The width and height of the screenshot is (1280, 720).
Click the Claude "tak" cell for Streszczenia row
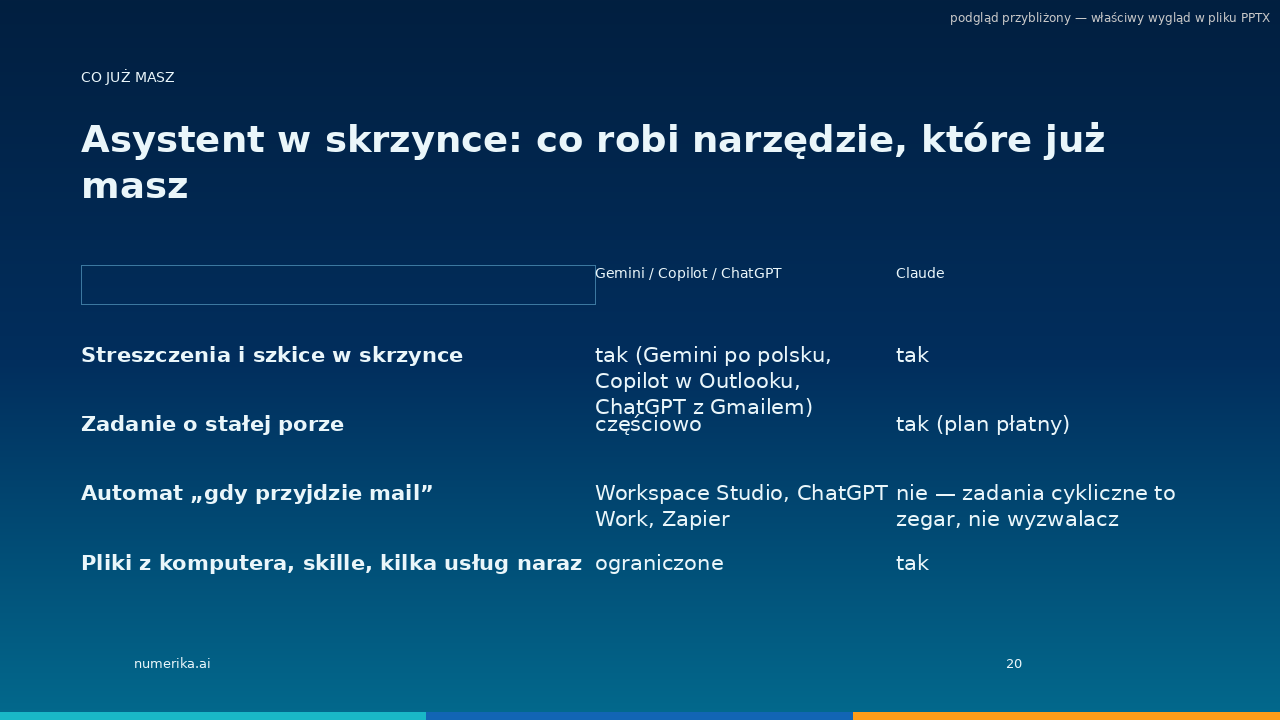pos(912,355)
